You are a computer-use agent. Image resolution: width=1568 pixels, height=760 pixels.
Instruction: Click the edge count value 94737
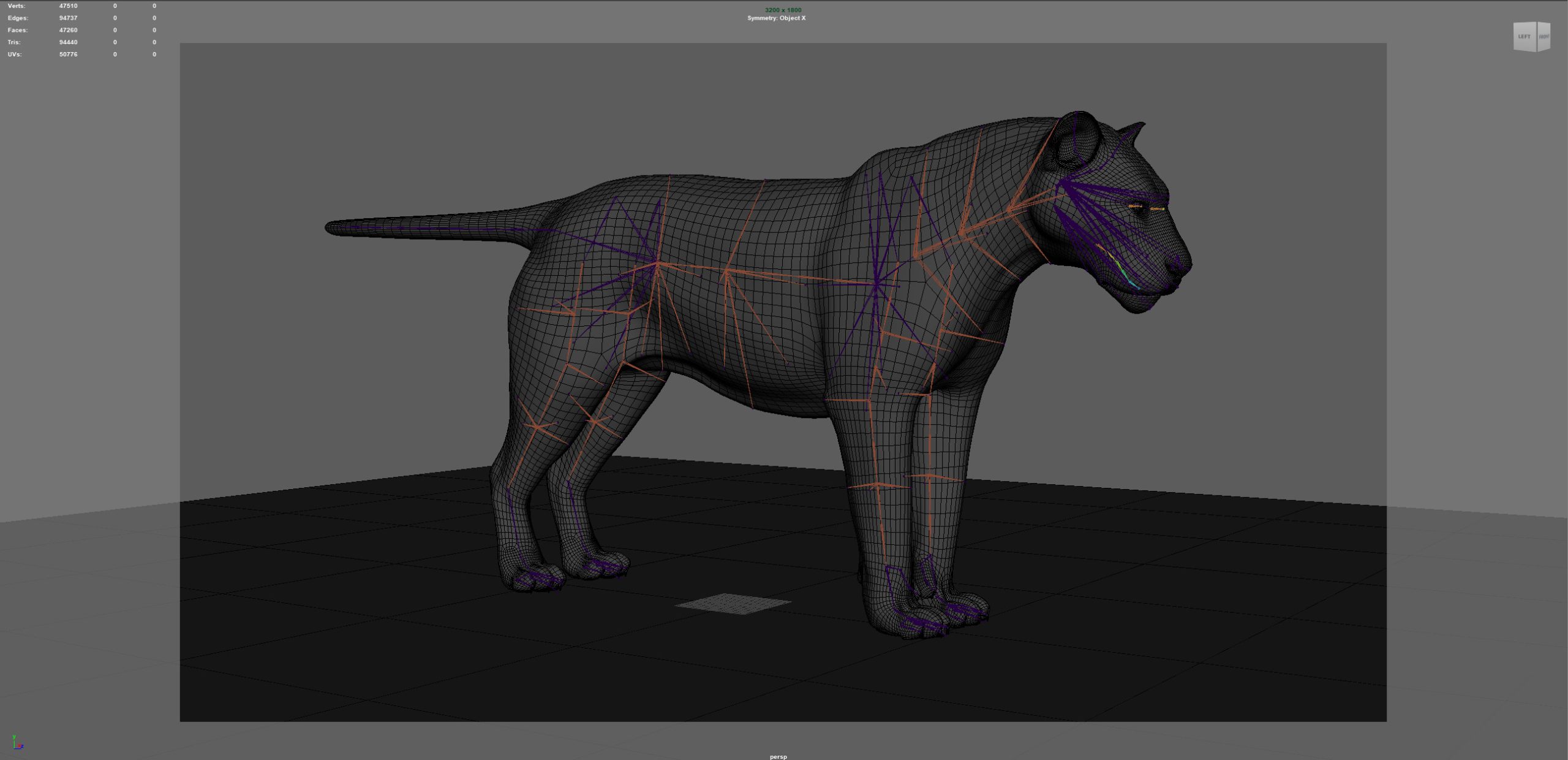(x=68, y=18)
